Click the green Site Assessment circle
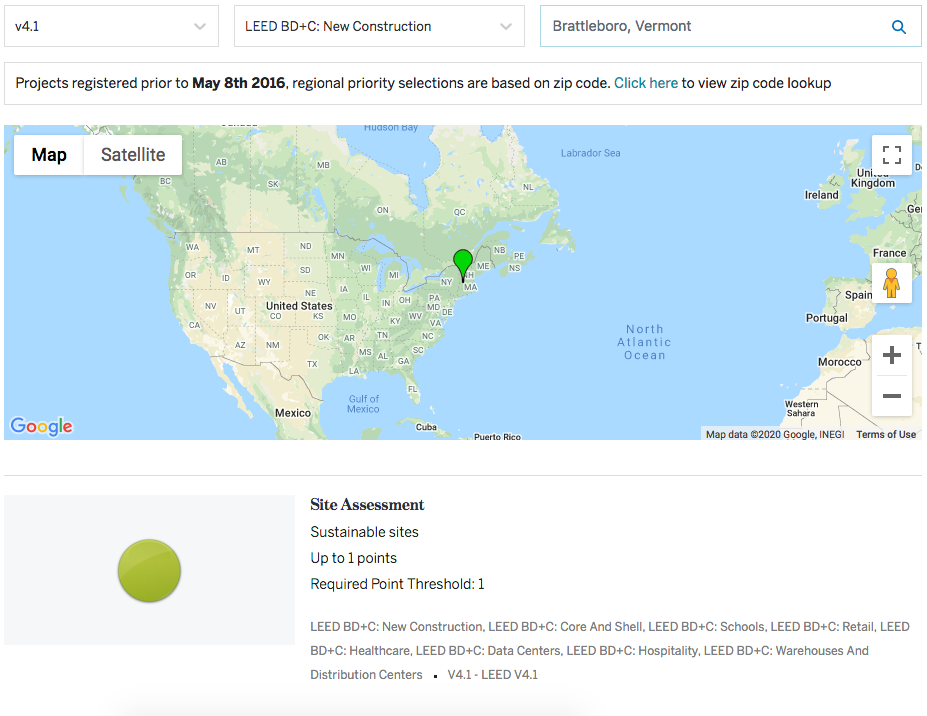 tap(149, 571)
